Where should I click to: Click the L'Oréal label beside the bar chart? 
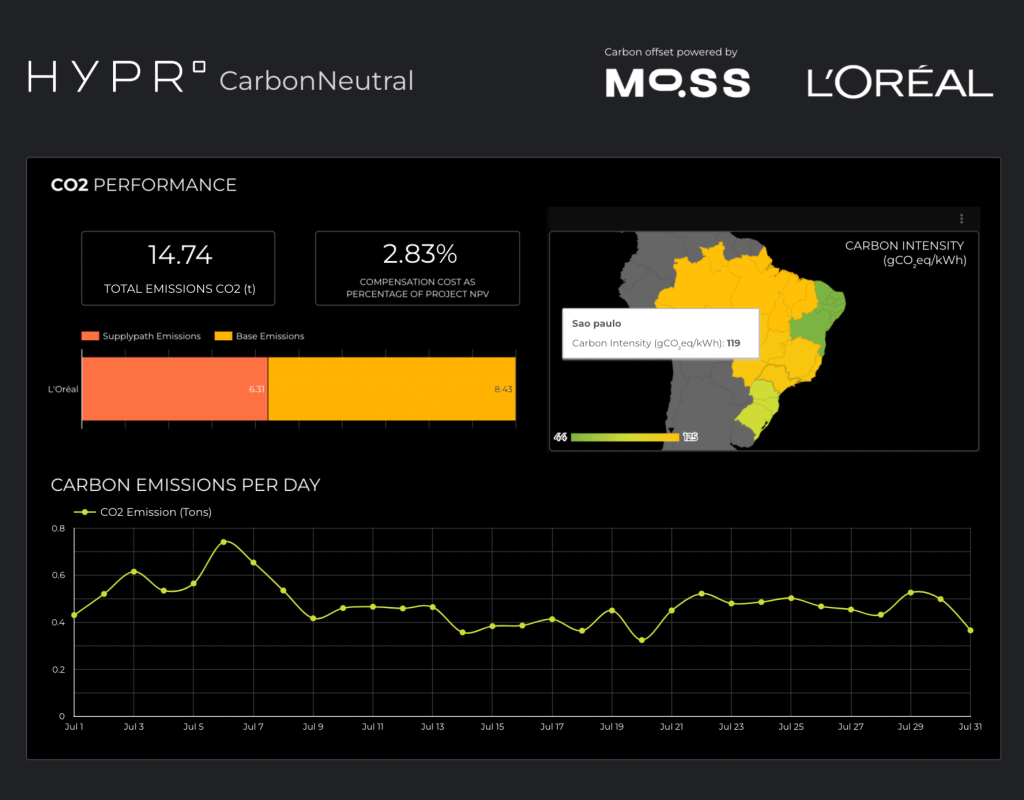(63, 389)
